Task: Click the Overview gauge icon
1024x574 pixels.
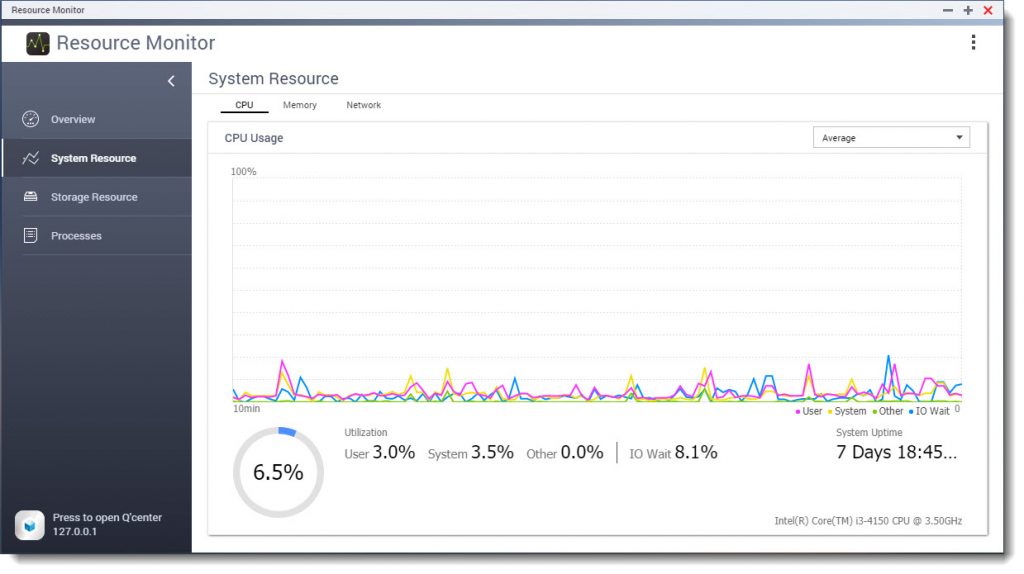Action: (x=31, y=119)
